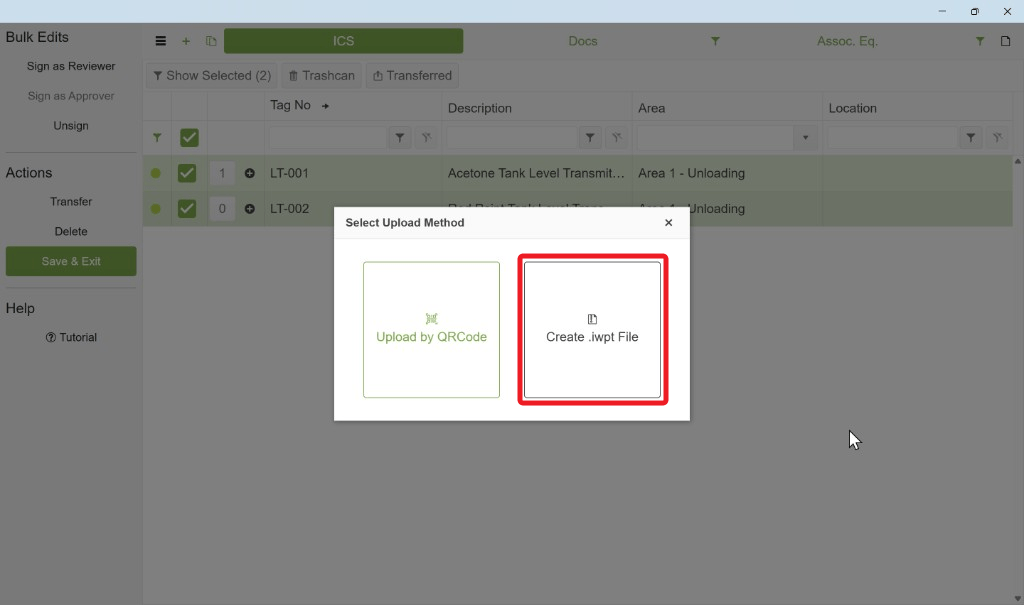Click the Description filter text field

[511, 138]
